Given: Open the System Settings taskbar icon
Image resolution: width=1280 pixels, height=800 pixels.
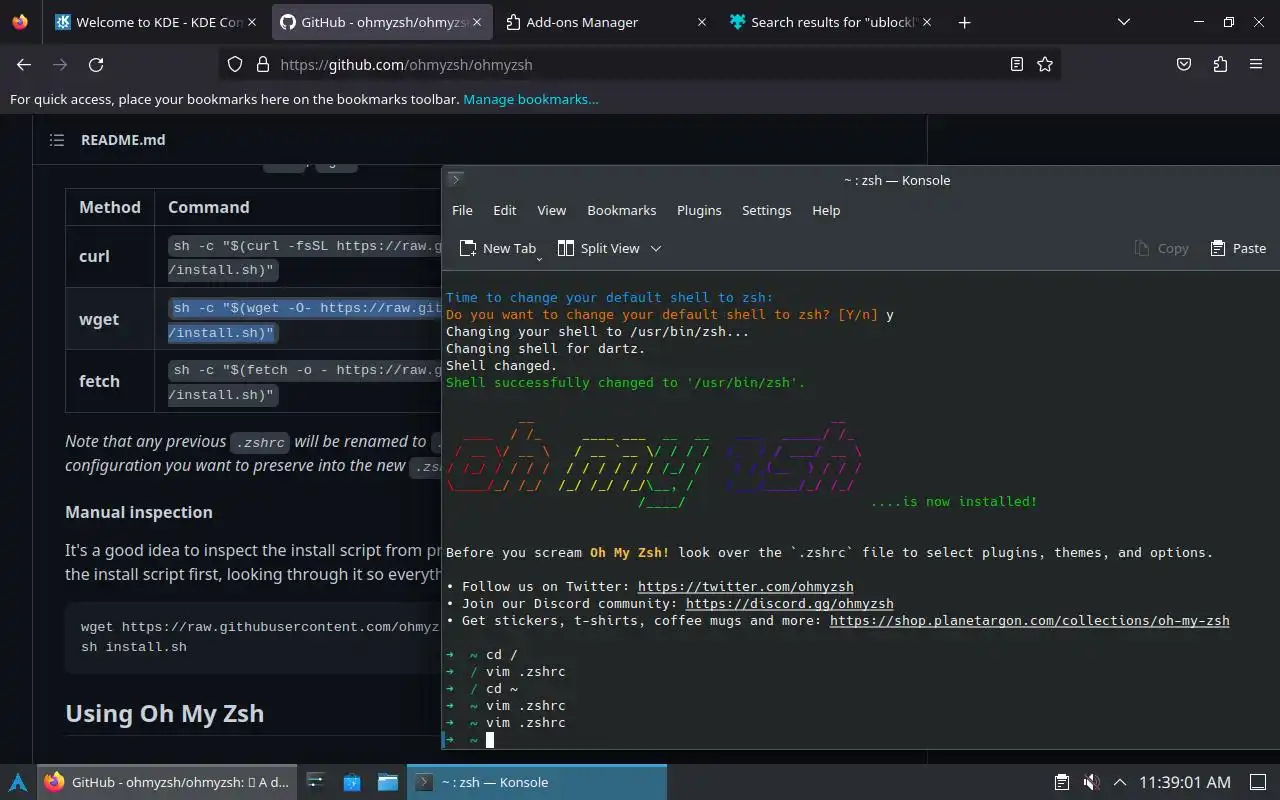Looking at the screenshot, I should [x=315, y=782].
